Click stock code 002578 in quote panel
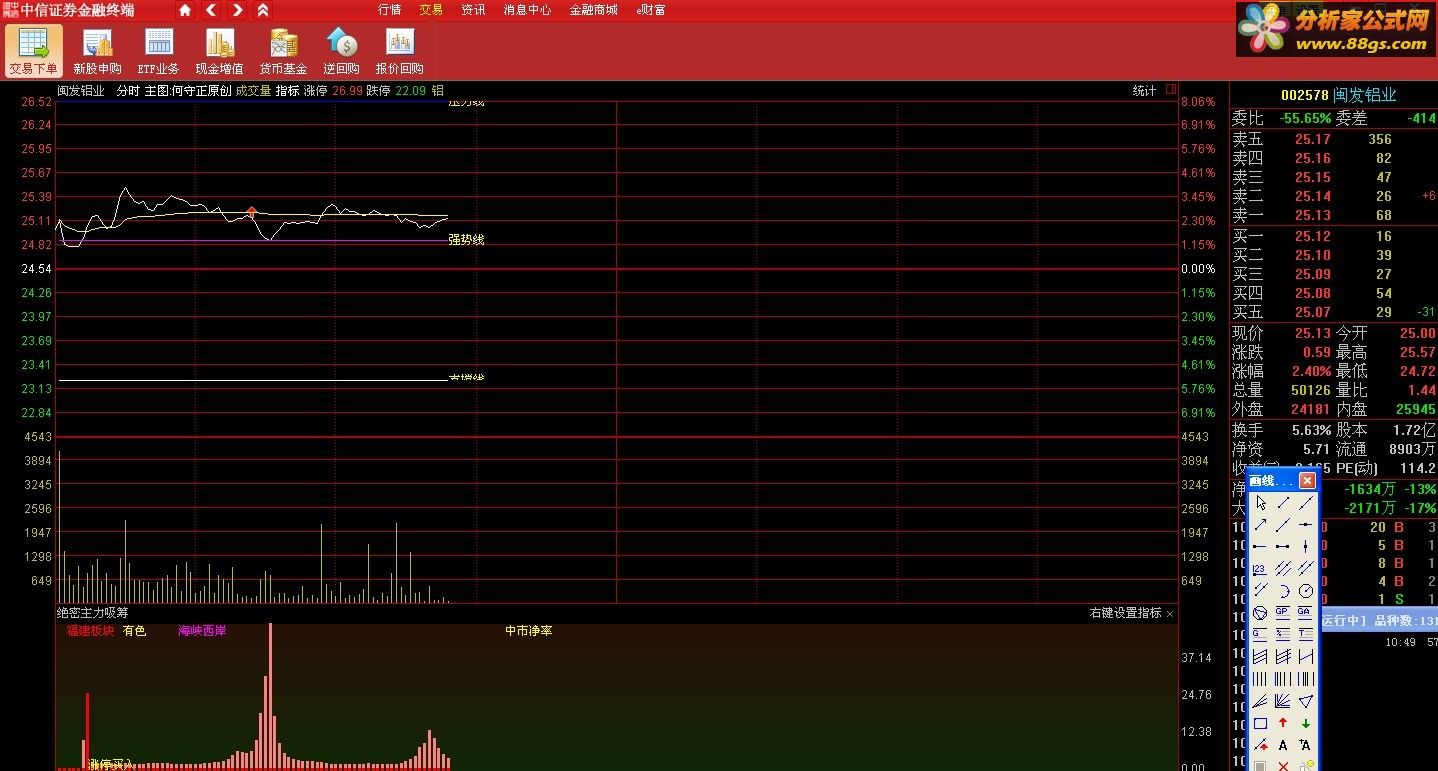This screenshot has height=771, width=1438. click(1305, 95)
